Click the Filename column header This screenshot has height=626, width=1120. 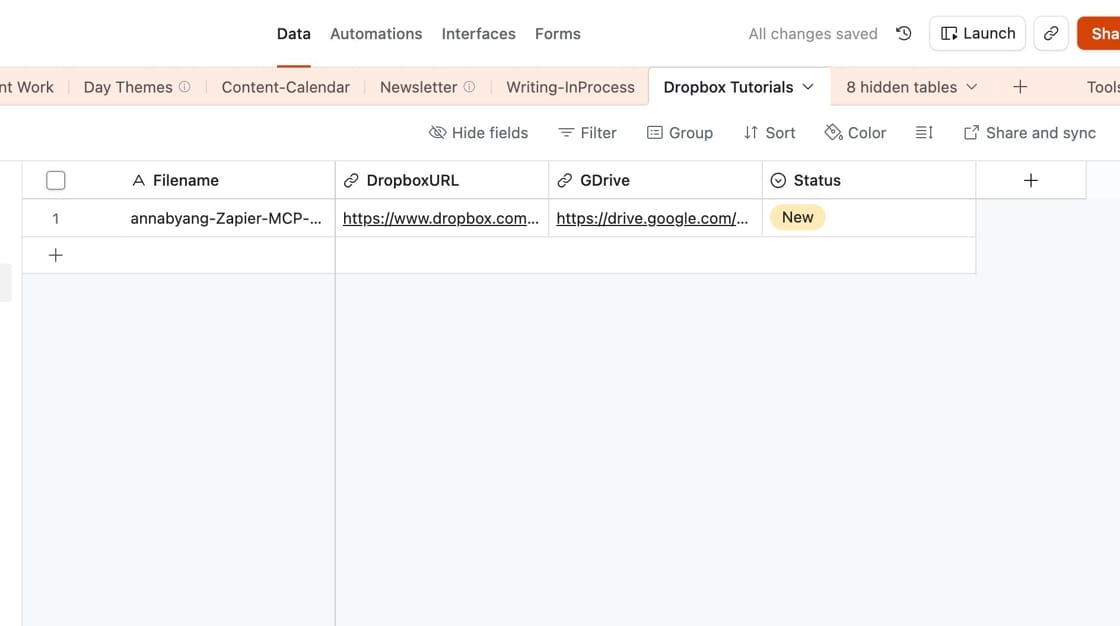coord(186,180)
